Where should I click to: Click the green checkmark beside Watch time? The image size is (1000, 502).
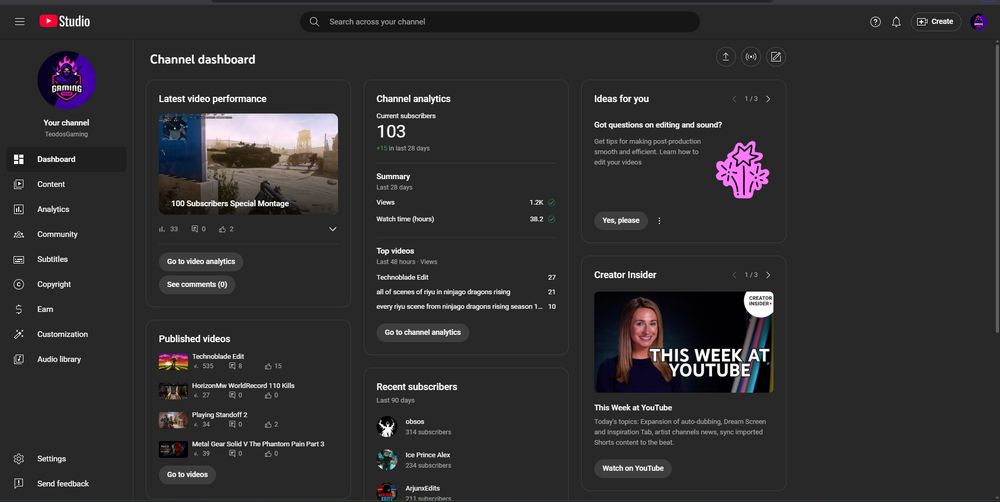pyautogui.click(x=552, y=219)
